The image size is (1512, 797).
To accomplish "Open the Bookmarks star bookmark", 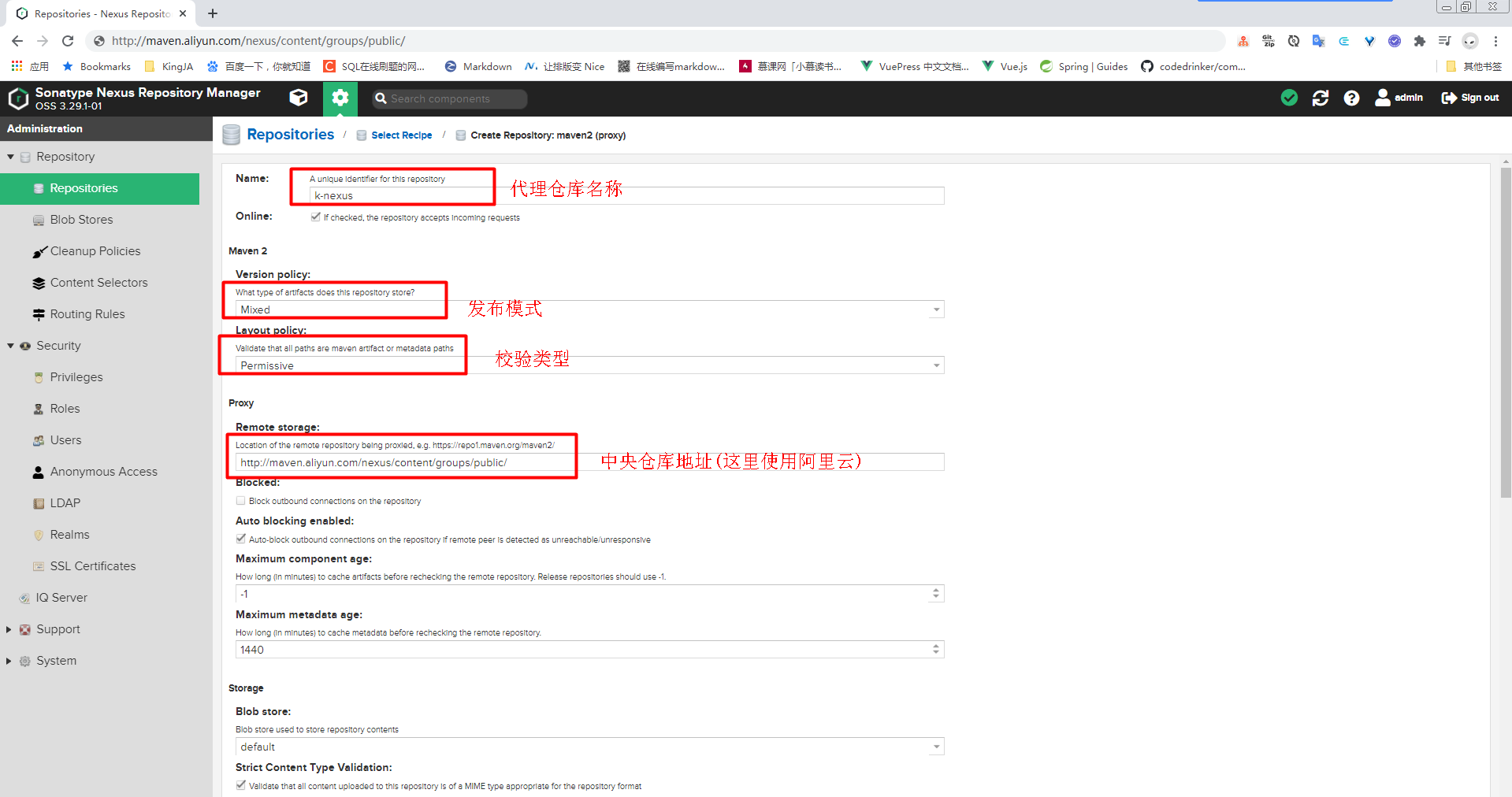I will pyautogui.click(x=96, y=66).
